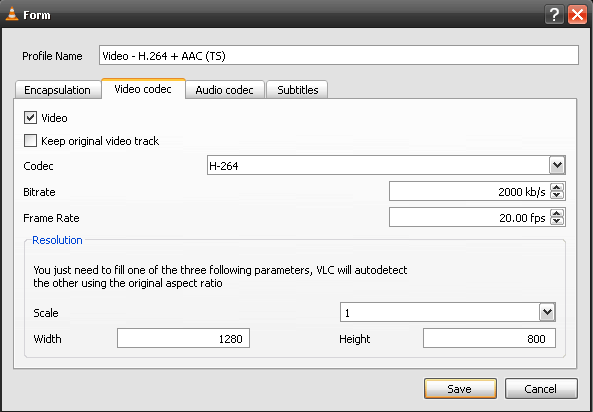
Task: Click the Profile Name label
Action: tap(52, 56)
